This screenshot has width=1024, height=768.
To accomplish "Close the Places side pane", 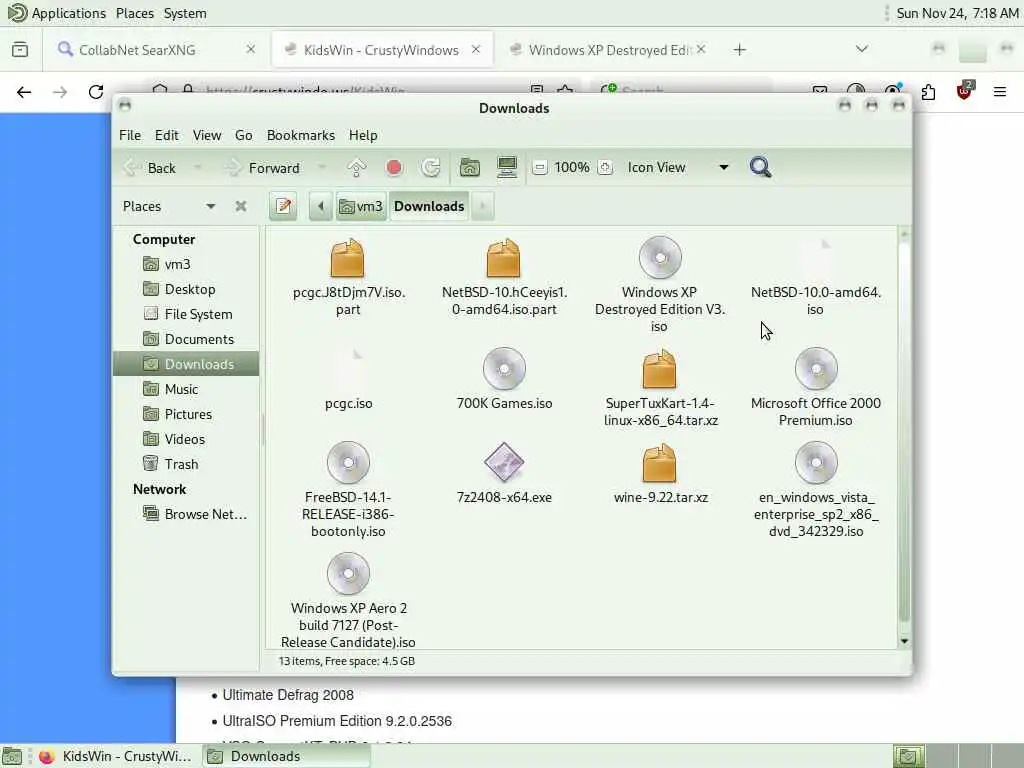I will click(x=241, y=206).
